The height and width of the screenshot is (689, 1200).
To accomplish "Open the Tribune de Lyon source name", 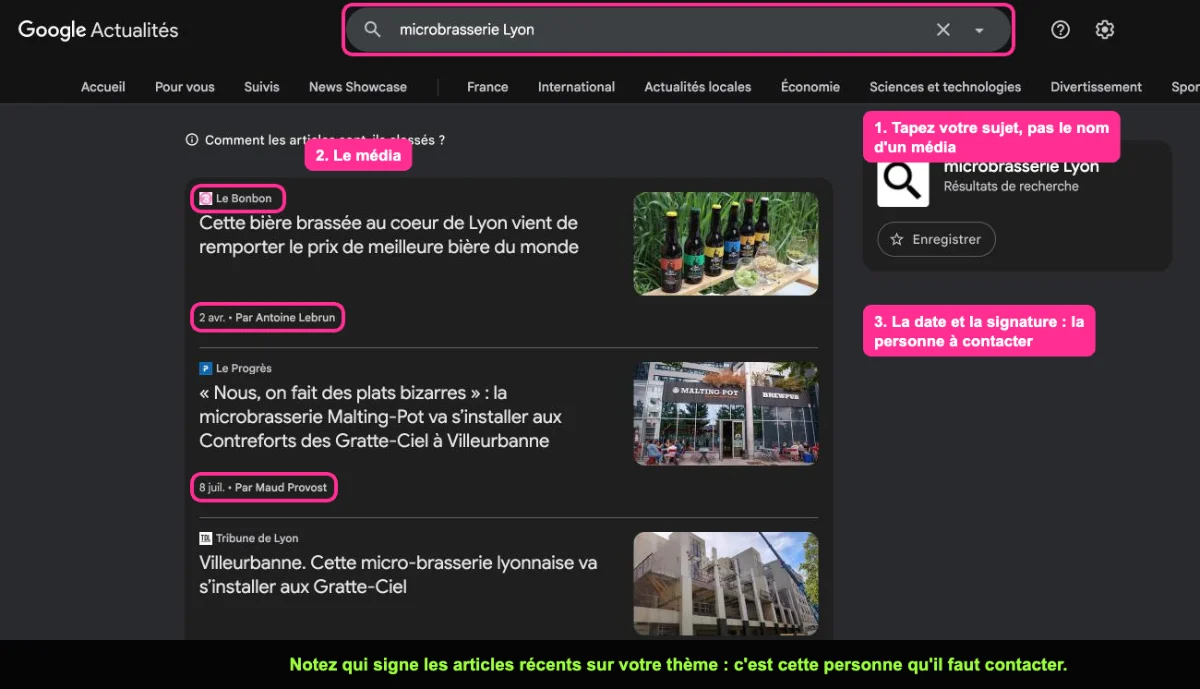I will point(257,538).
